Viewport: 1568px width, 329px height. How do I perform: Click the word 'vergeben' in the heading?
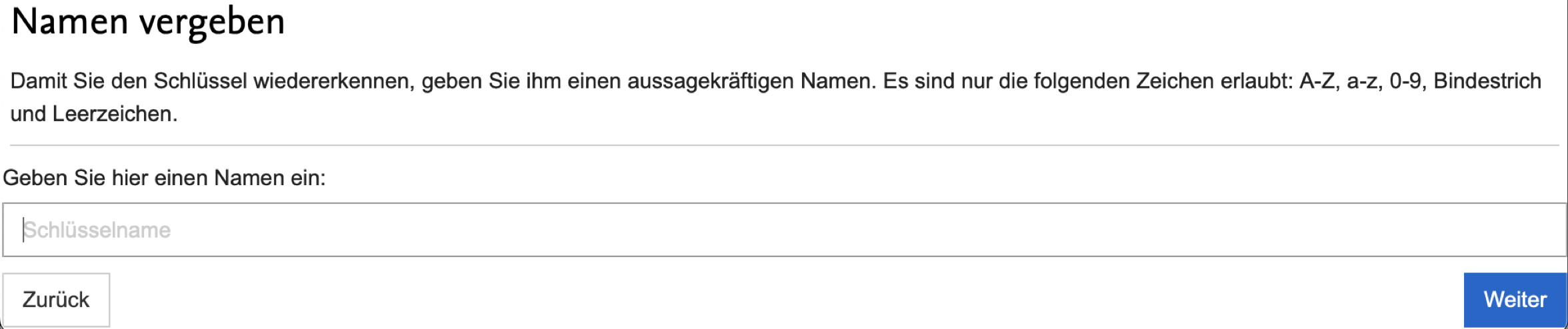pos(212,21)
